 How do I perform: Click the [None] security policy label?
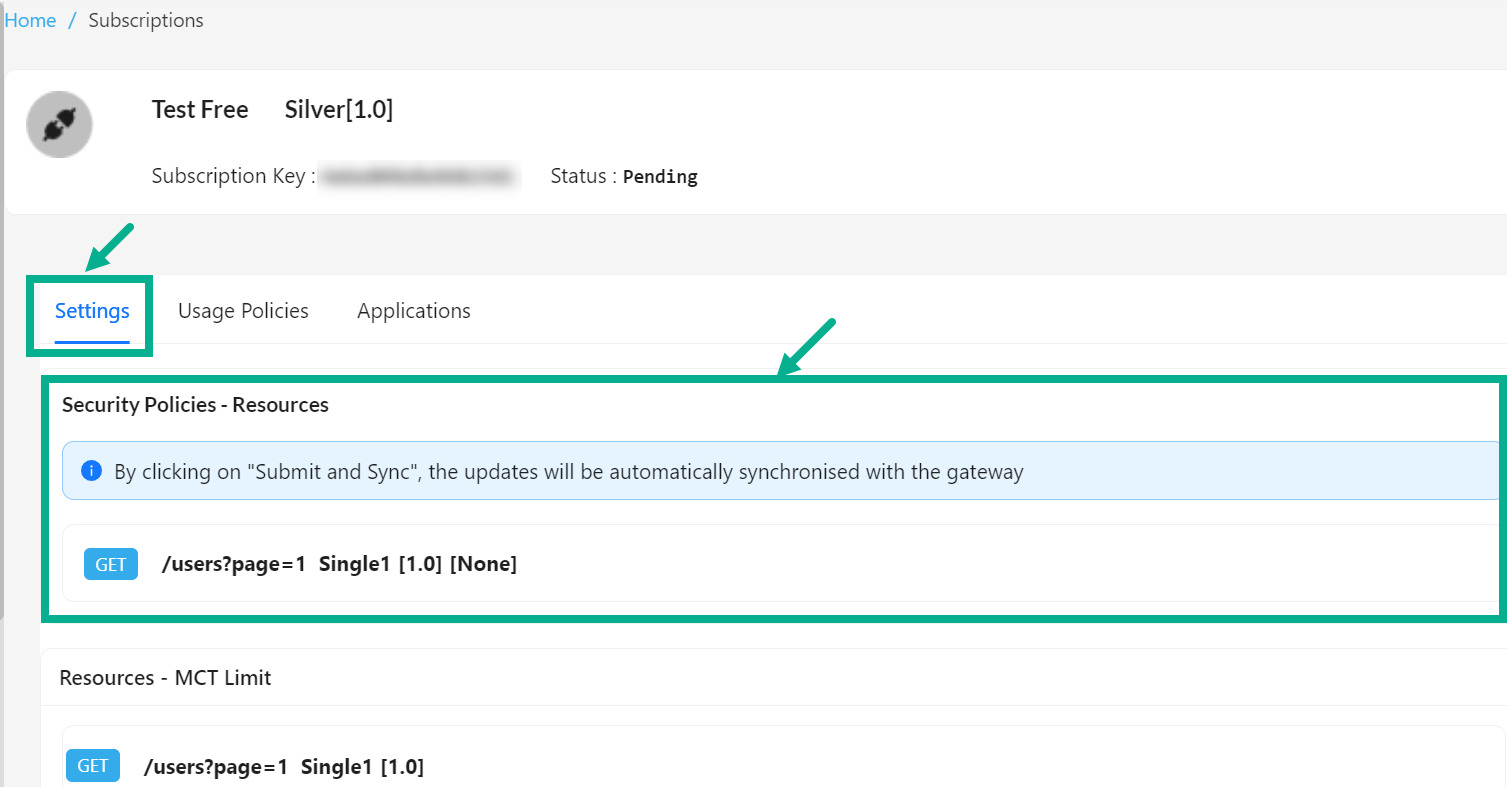click(x=485, y=563)
